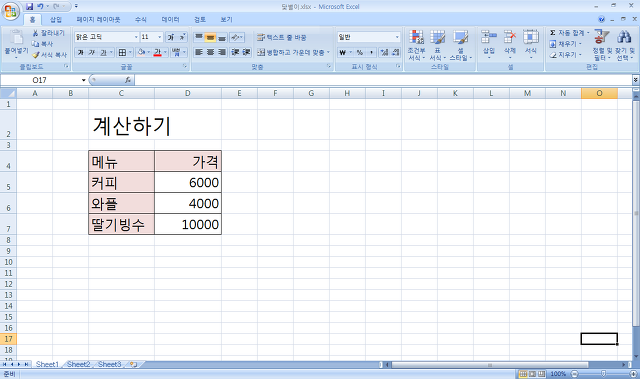Save the workbook from quick access toolbar
This screenshot has width=640, height=379.
pos(29,7)
